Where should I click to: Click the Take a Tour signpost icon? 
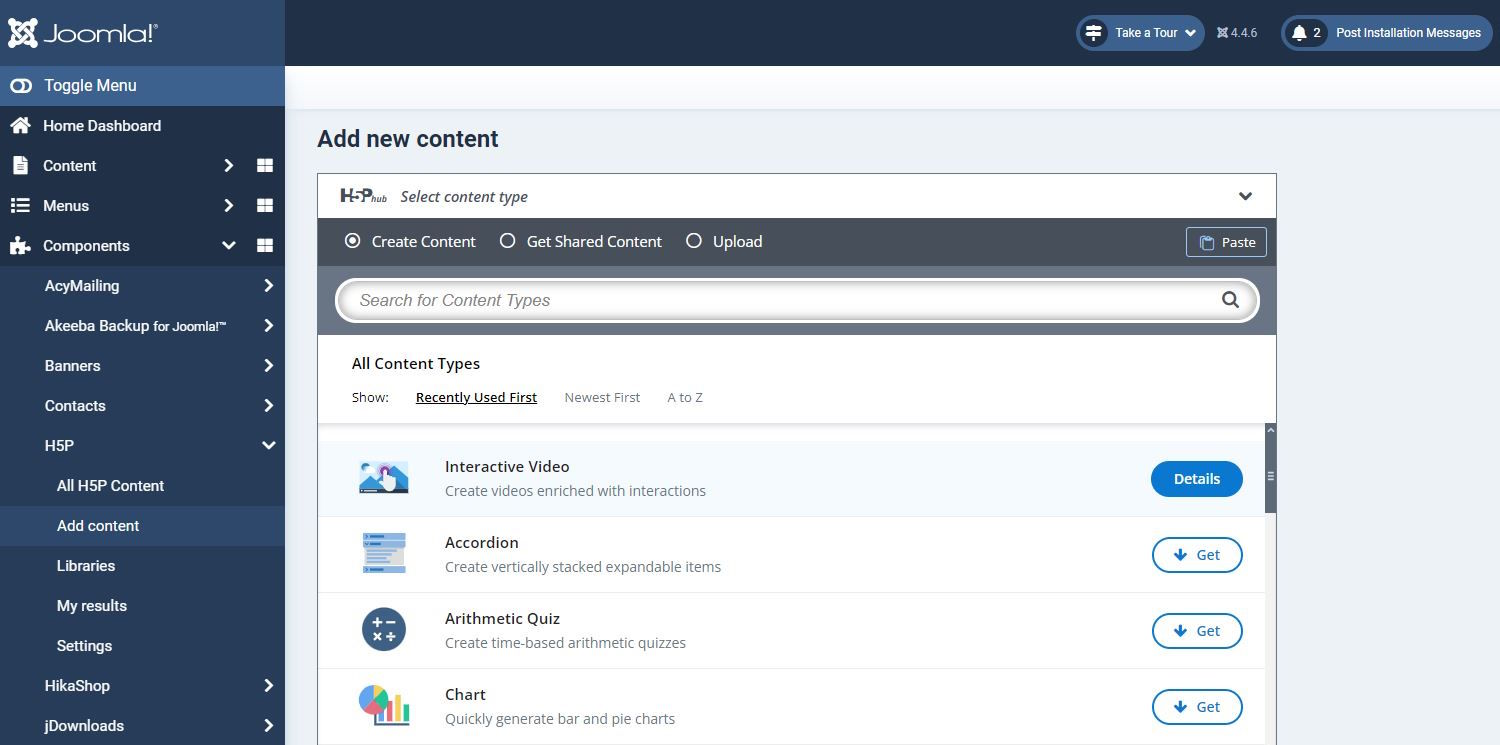coord(1094,33)
